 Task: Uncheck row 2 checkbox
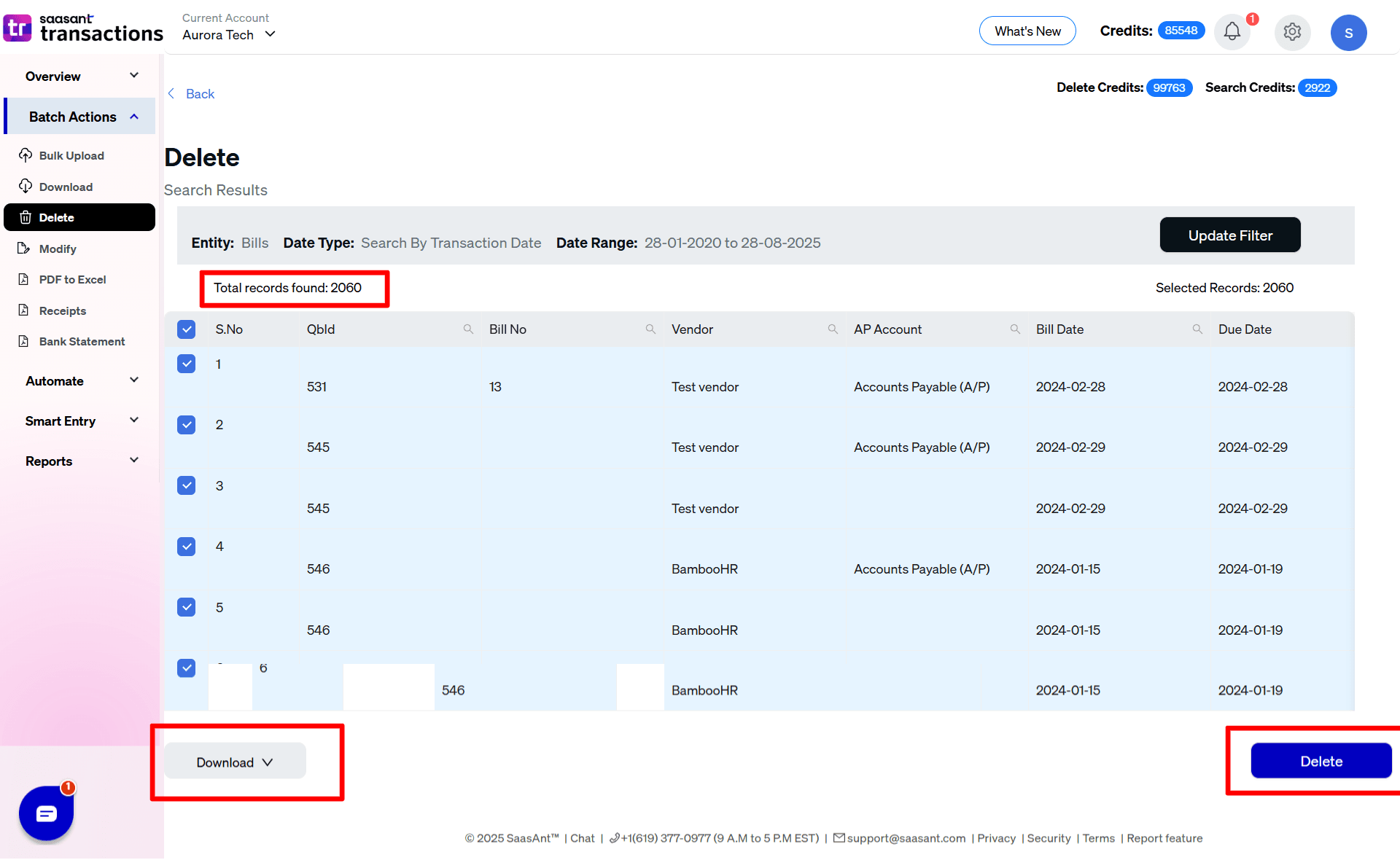pos(187,425)
